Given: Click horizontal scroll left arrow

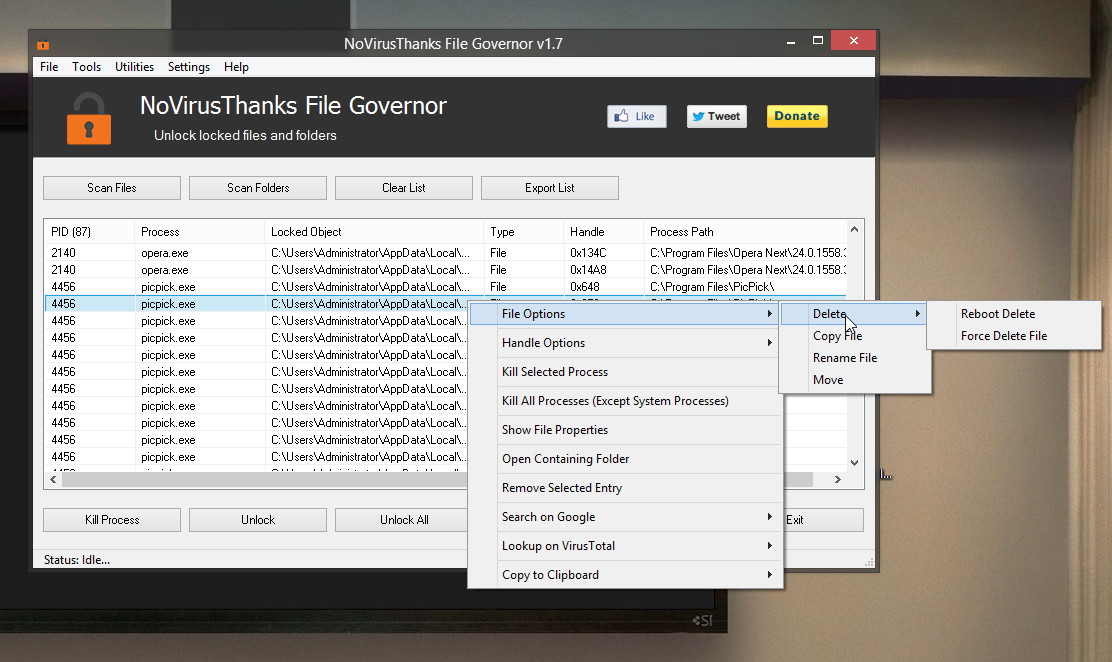Looking at the screenshot, I should (53, 480).
